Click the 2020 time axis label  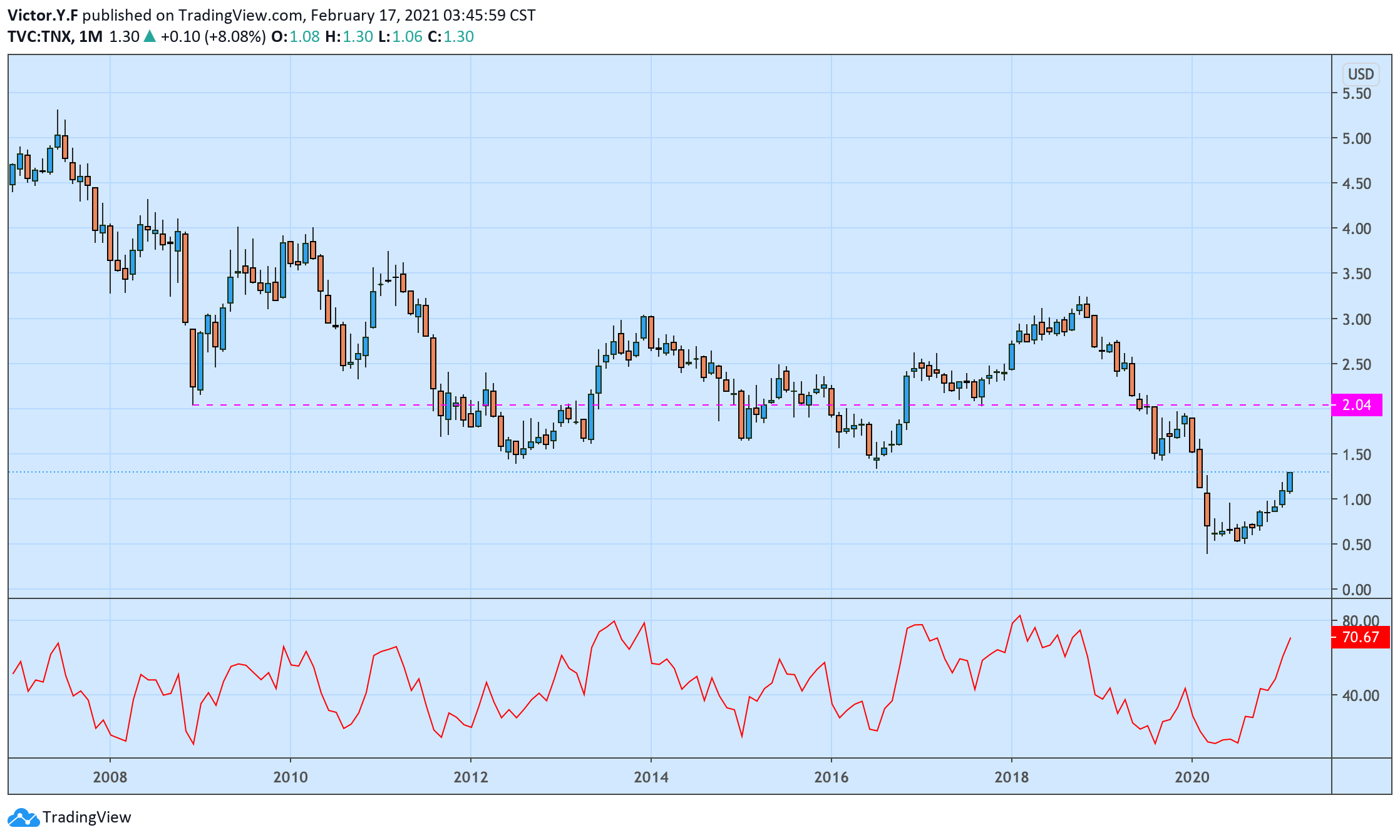tap(1192, 777)
